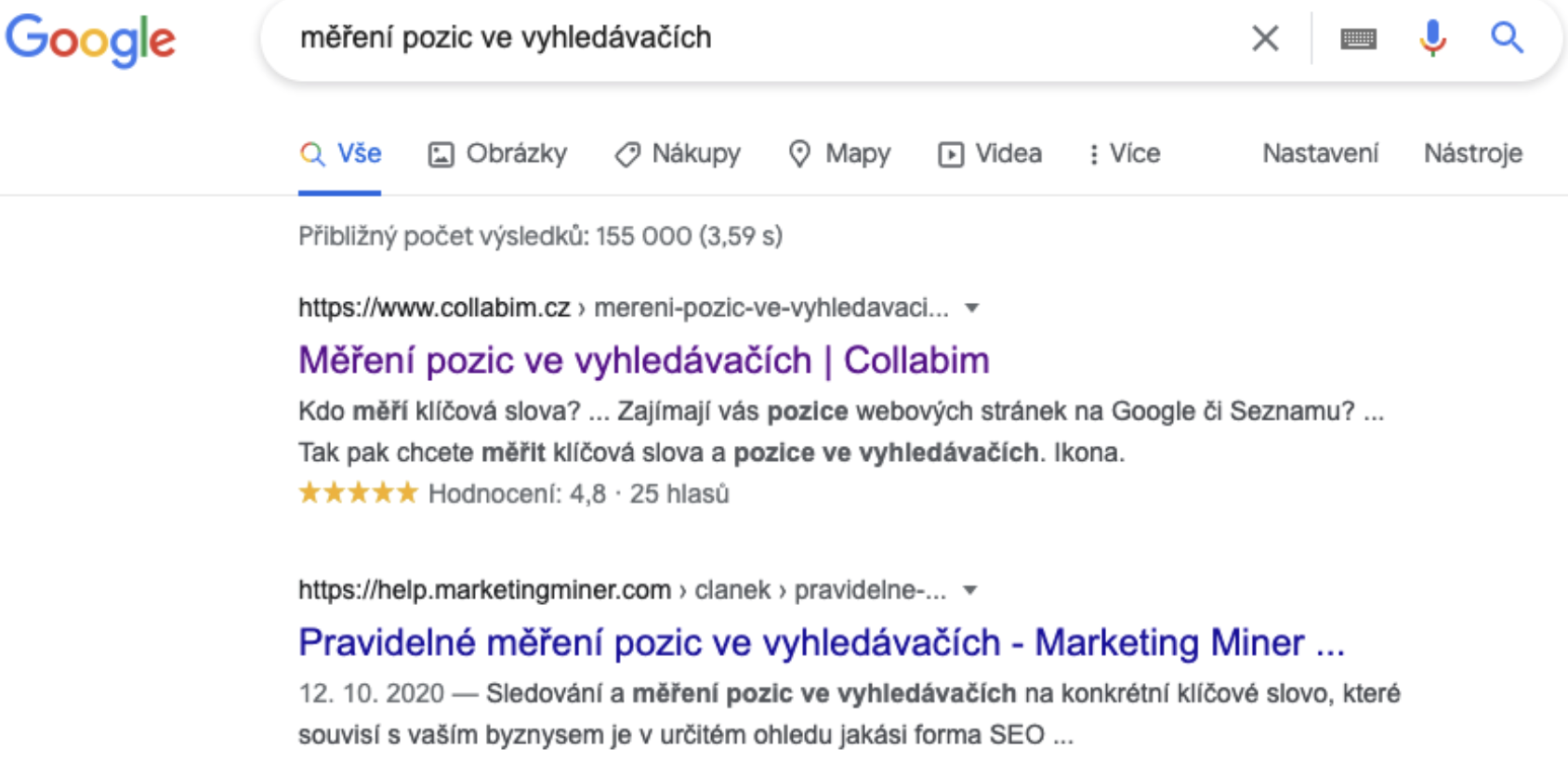Expand dropdown arrow beside collabim.cz URL

click(x=972, y=308)
